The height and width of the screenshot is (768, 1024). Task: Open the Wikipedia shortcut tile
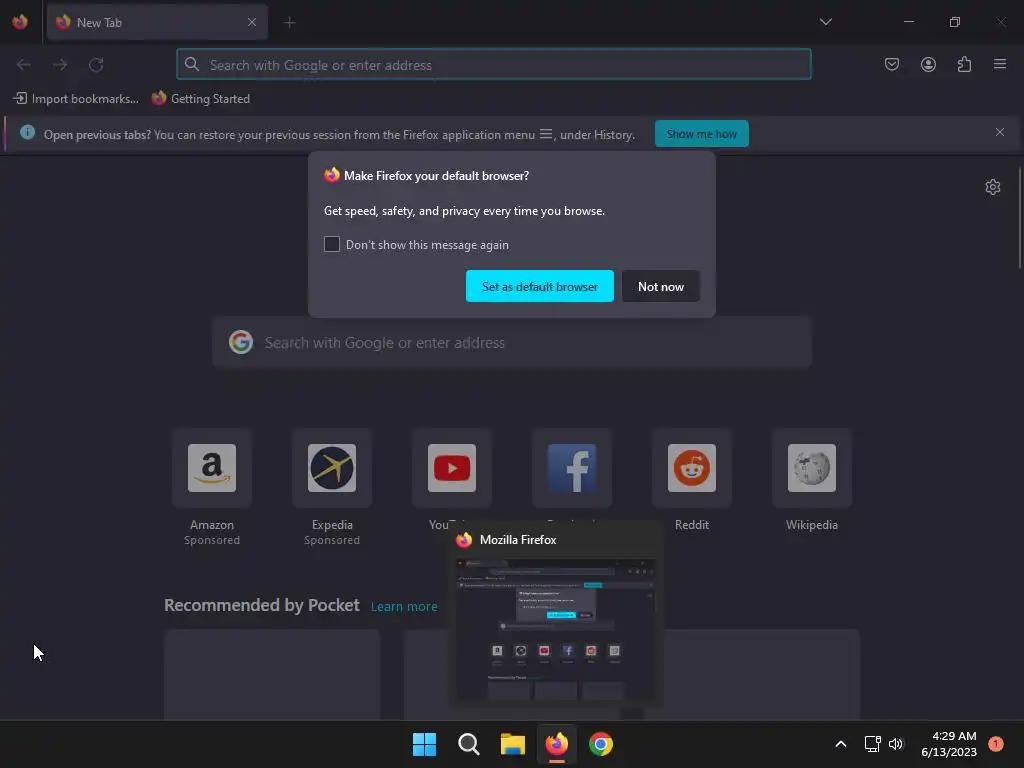tap(812, 468)
